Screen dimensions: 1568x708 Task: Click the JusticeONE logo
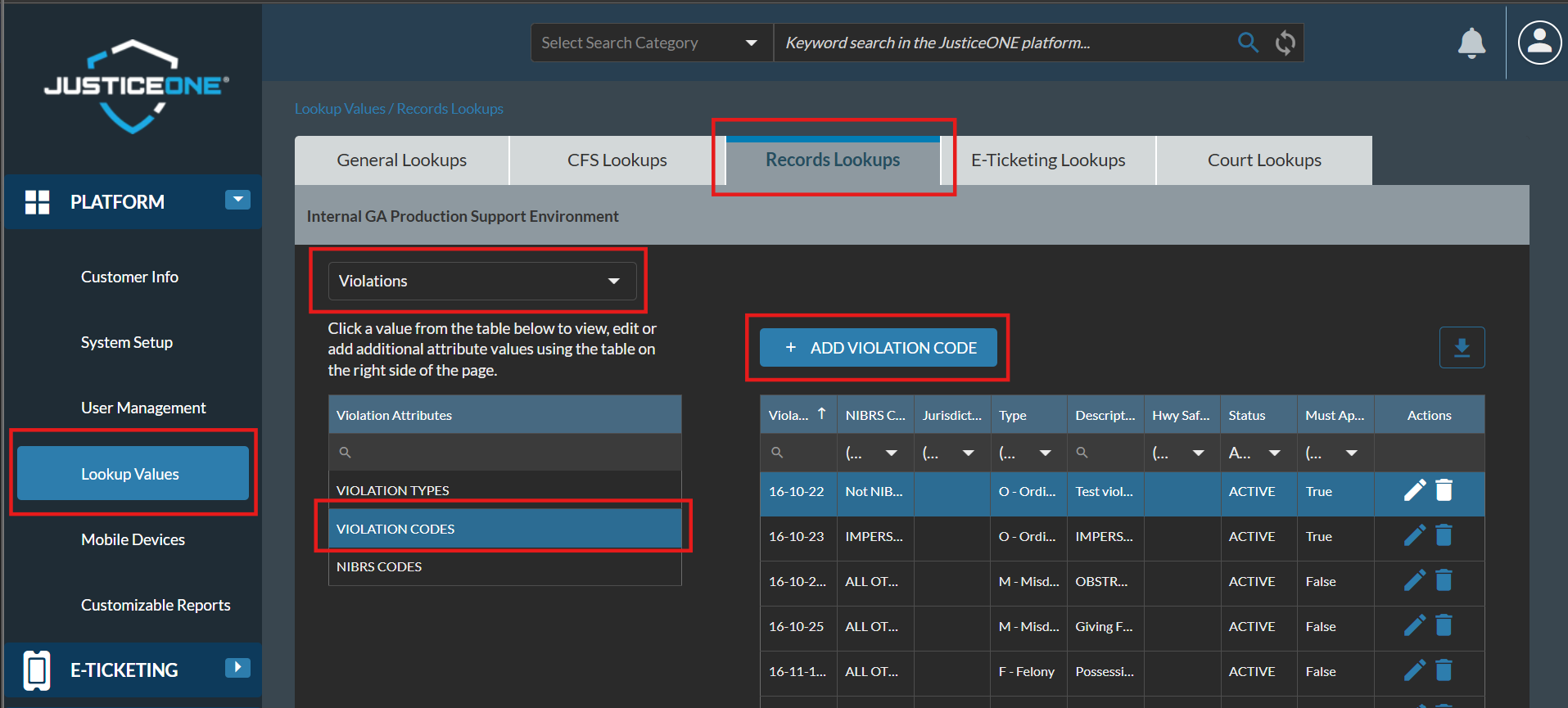click(x=136, y=86)
